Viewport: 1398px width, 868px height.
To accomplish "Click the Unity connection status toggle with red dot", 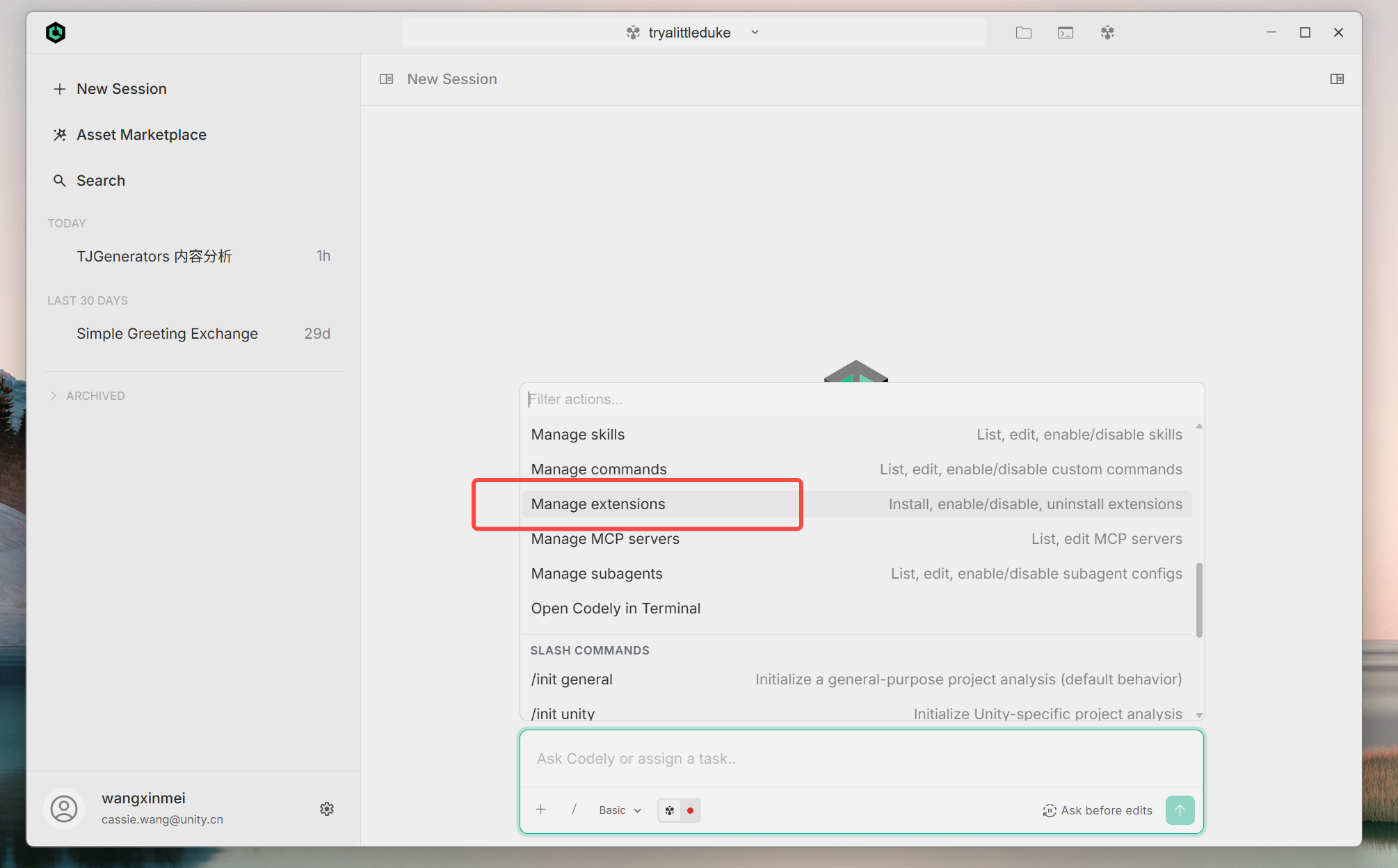I will pos(679,810).
